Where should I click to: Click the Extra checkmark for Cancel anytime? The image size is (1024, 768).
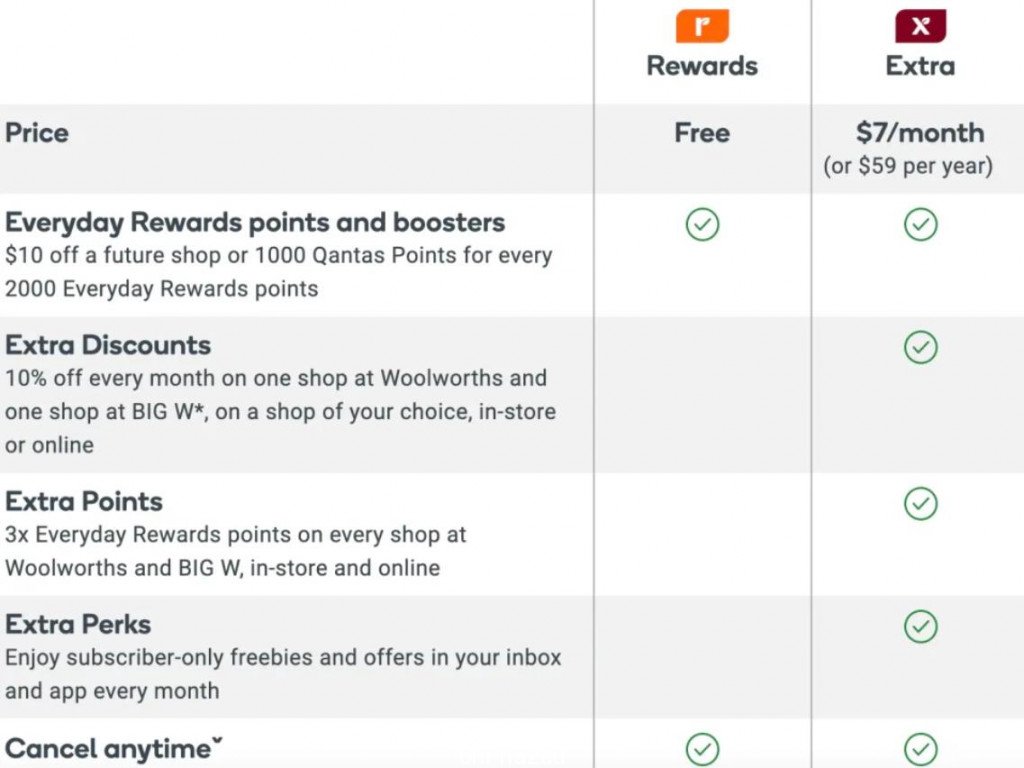pos(921,749)
